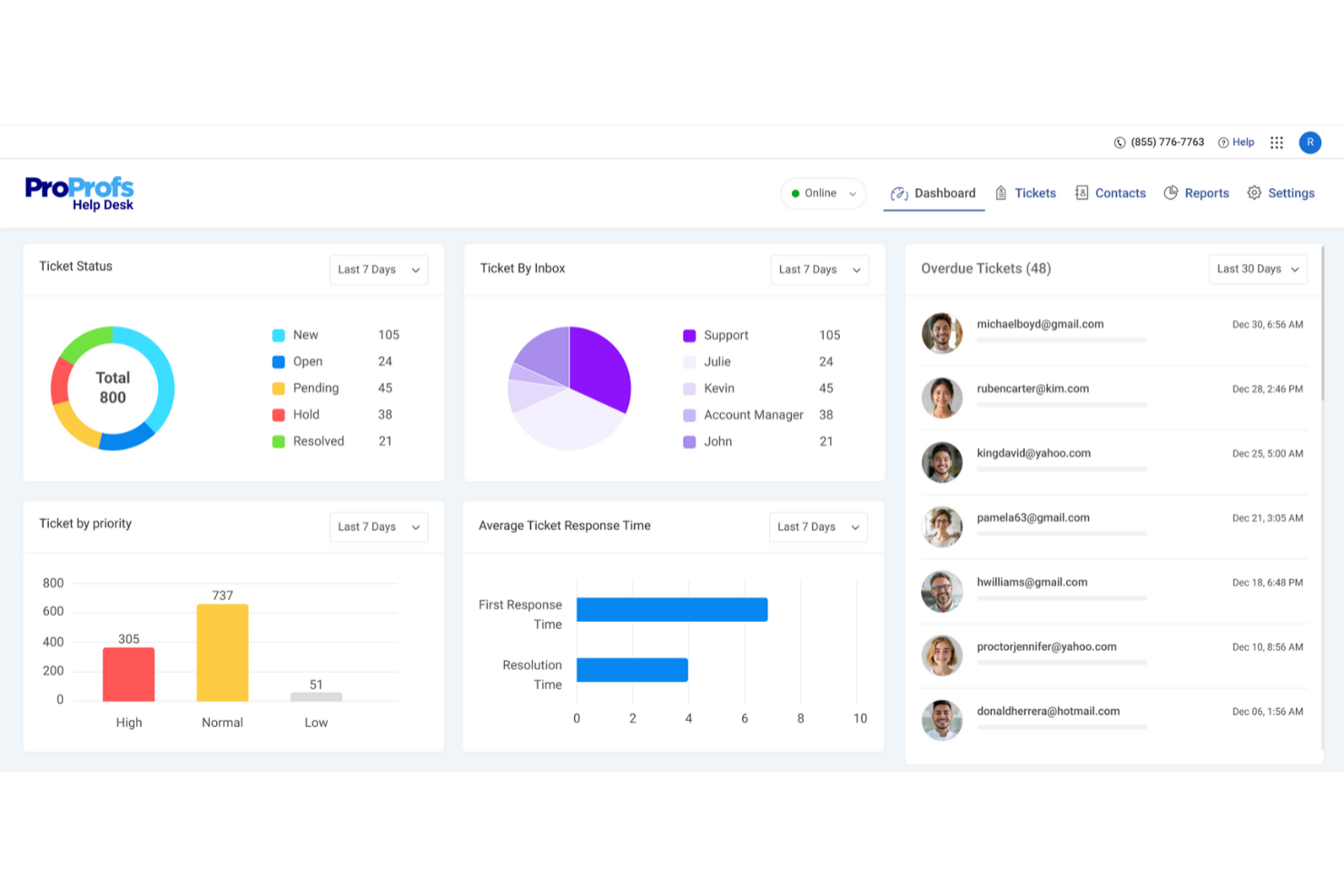Open overdue ticket from pamela63@gmail.com

coord(1113,527)
